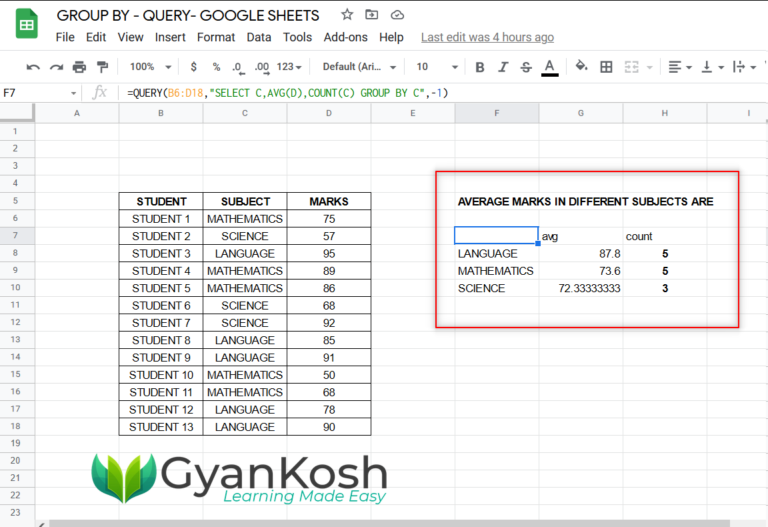The width and height of the screenshot is (768, 527).
Task: Toggle bold formatting
Action: click(480, 67)
